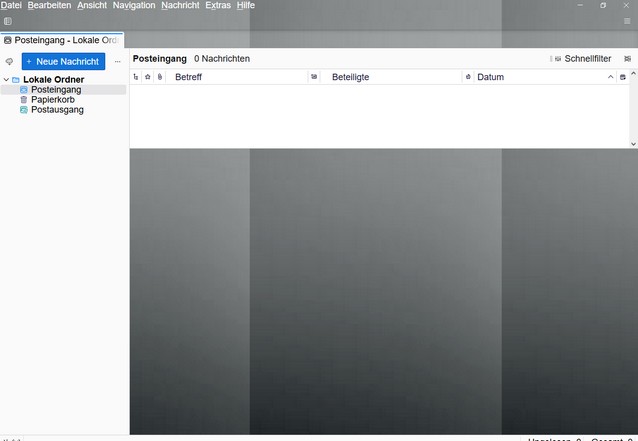Screen dimensions: 638x441
Task: Open the Extras menu
Action: point(218,5)
